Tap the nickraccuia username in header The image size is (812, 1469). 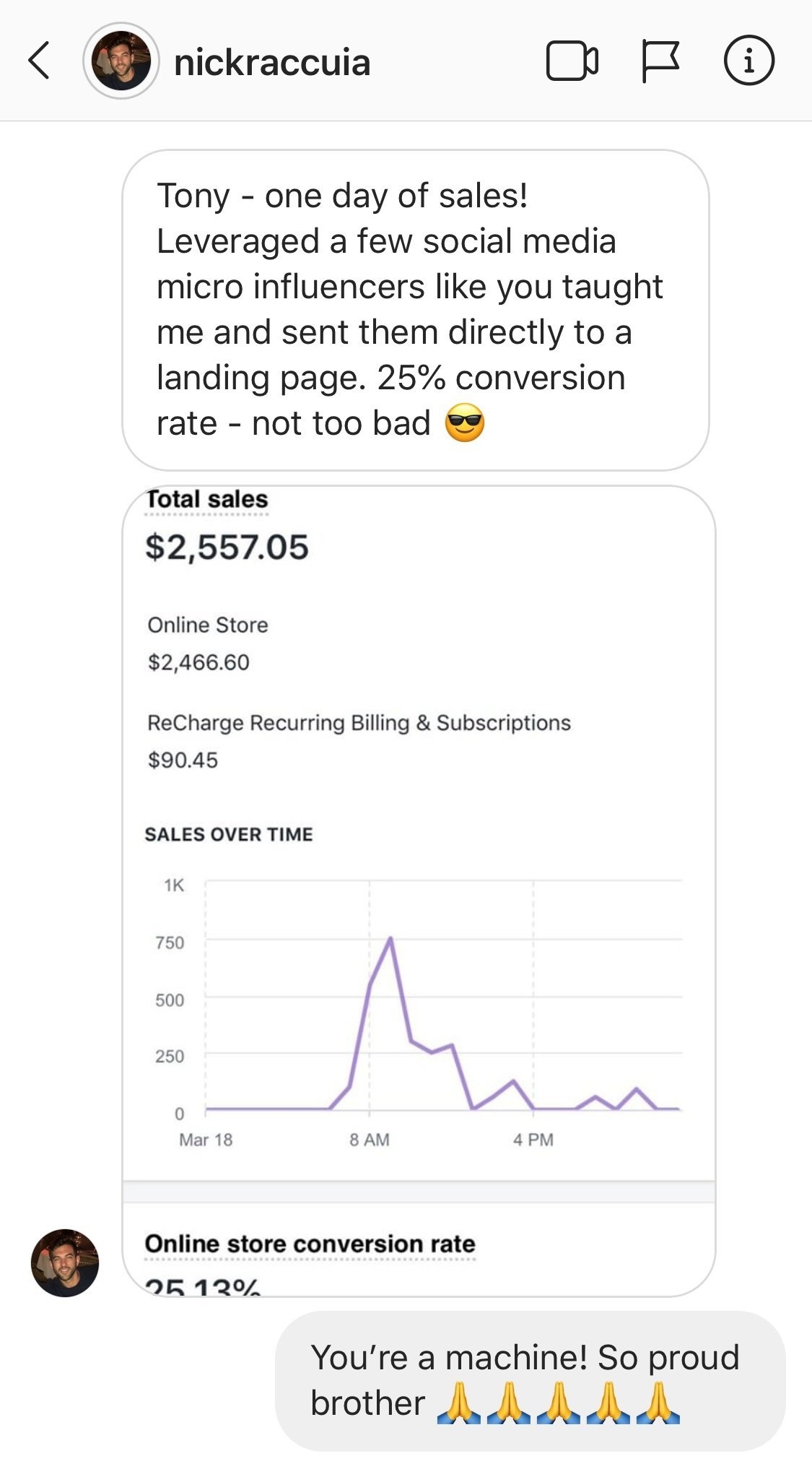[272, 63]
